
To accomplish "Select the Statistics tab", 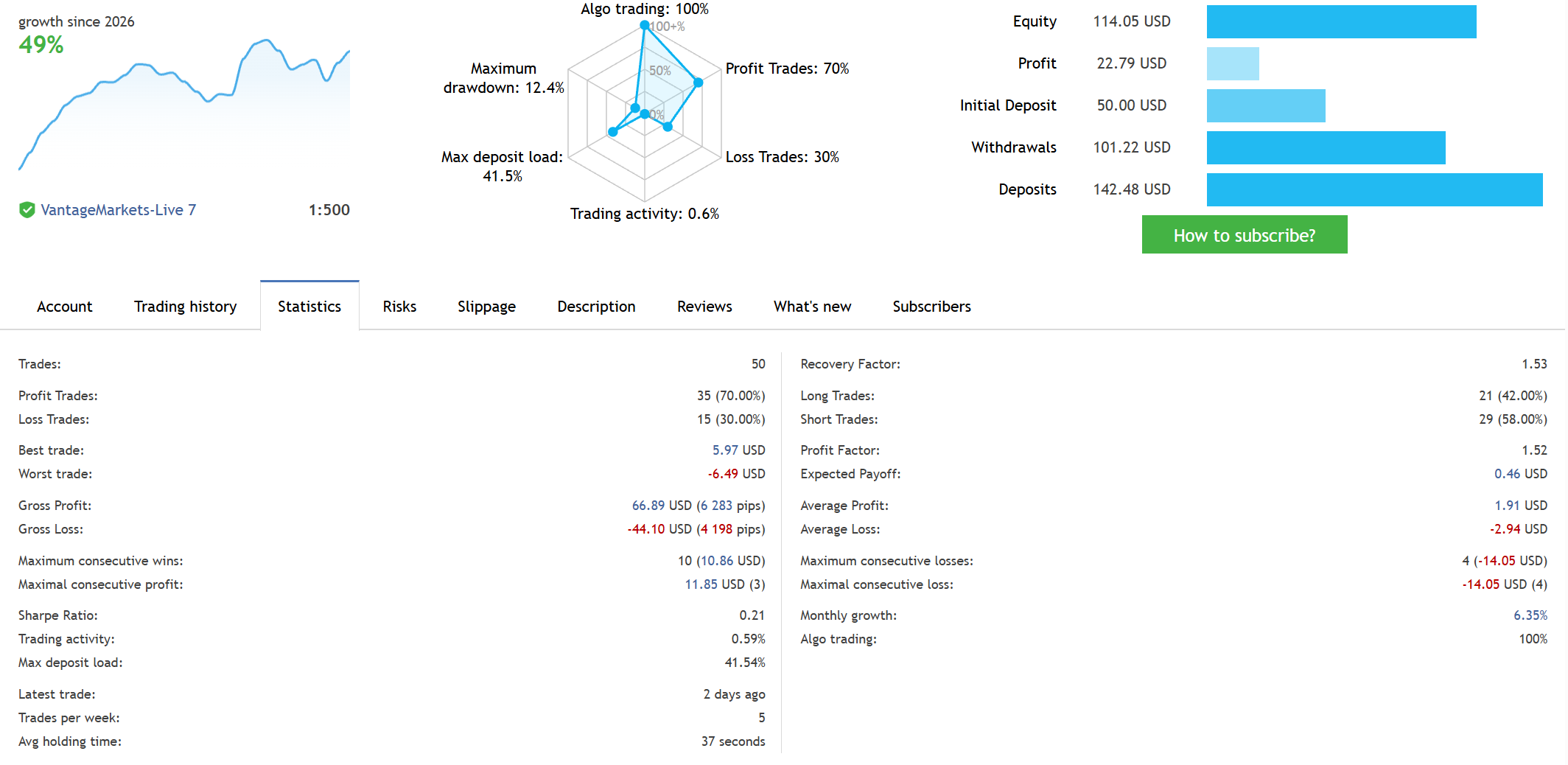I will point(309,306).
